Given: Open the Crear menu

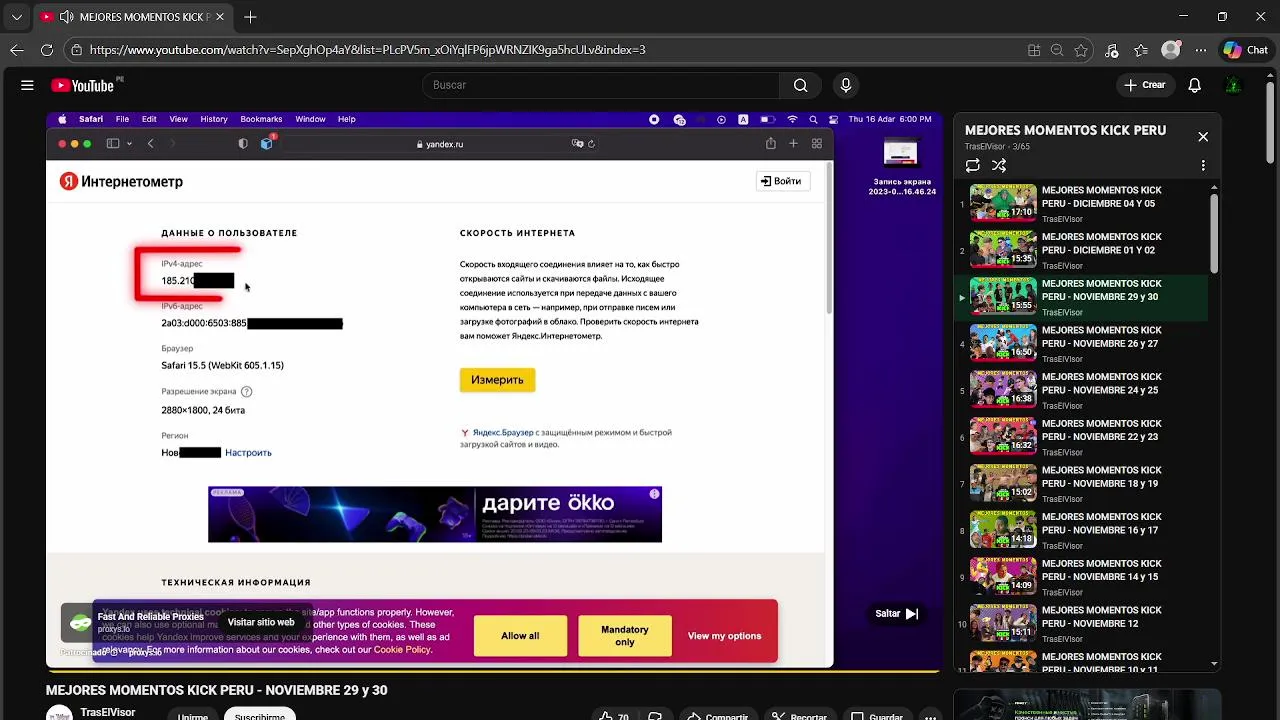Looking at the screenshot, I should click(x=1145, y=85).
